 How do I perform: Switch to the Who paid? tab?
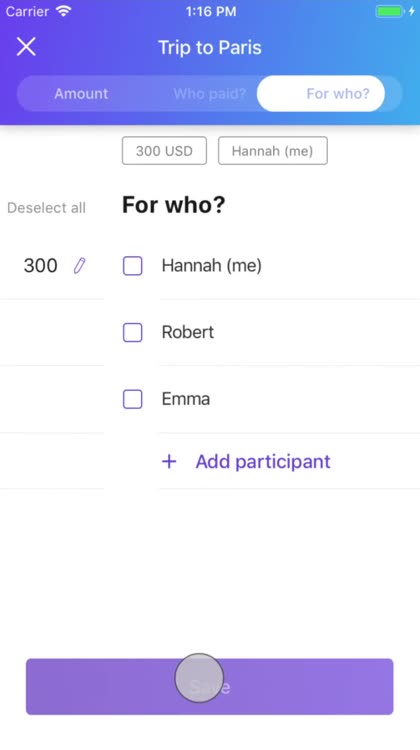click(210, 93)
